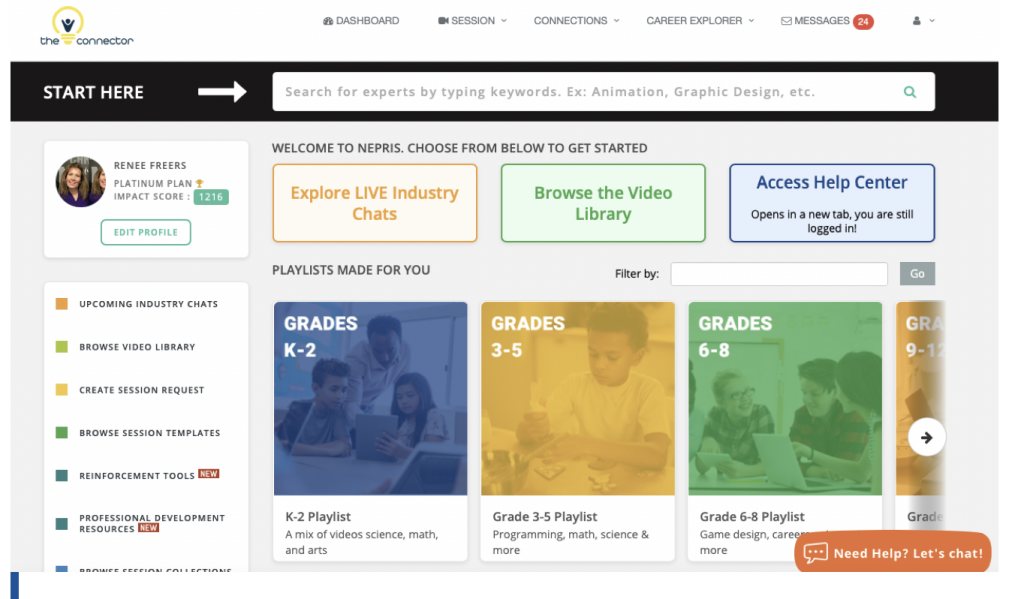Open Access Help Center
Image resolution: width=1024 pixels, height=599 pixels.
[832, 203]
